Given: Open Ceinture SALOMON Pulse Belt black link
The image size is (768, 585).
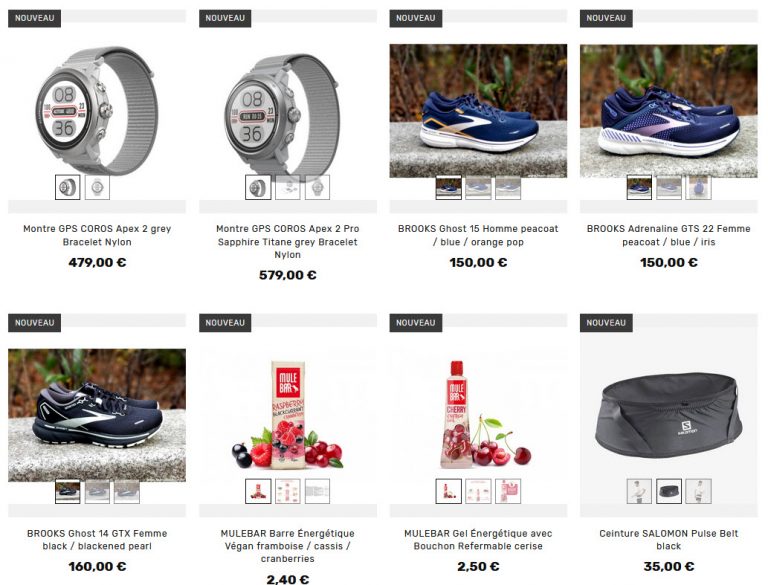Looking at the screenshot, I should [x=669, y=539].
